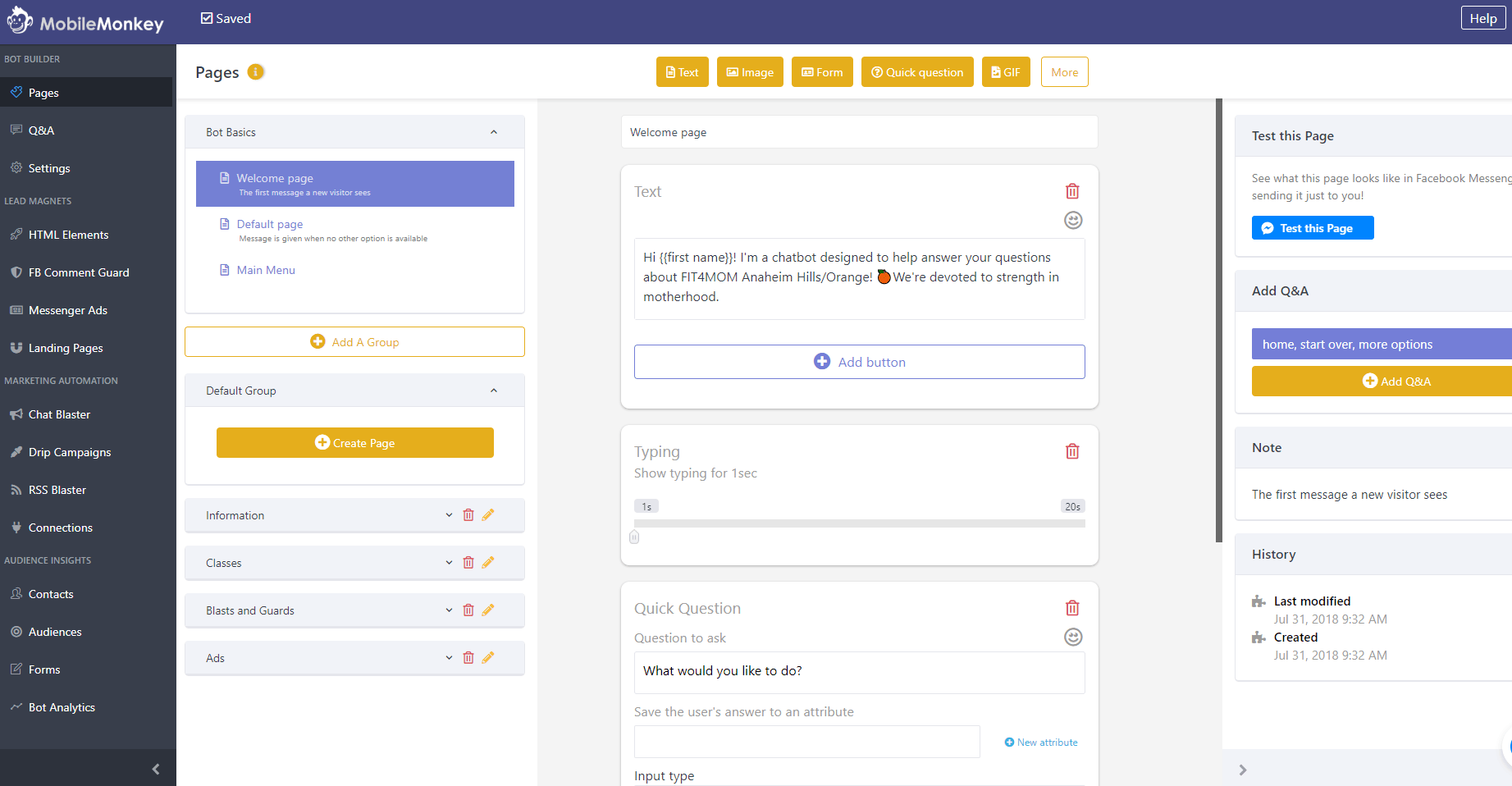This screenshot has width=1512, height=786.
Task: Delete the Typing widget
Action: pos(1072,451)
